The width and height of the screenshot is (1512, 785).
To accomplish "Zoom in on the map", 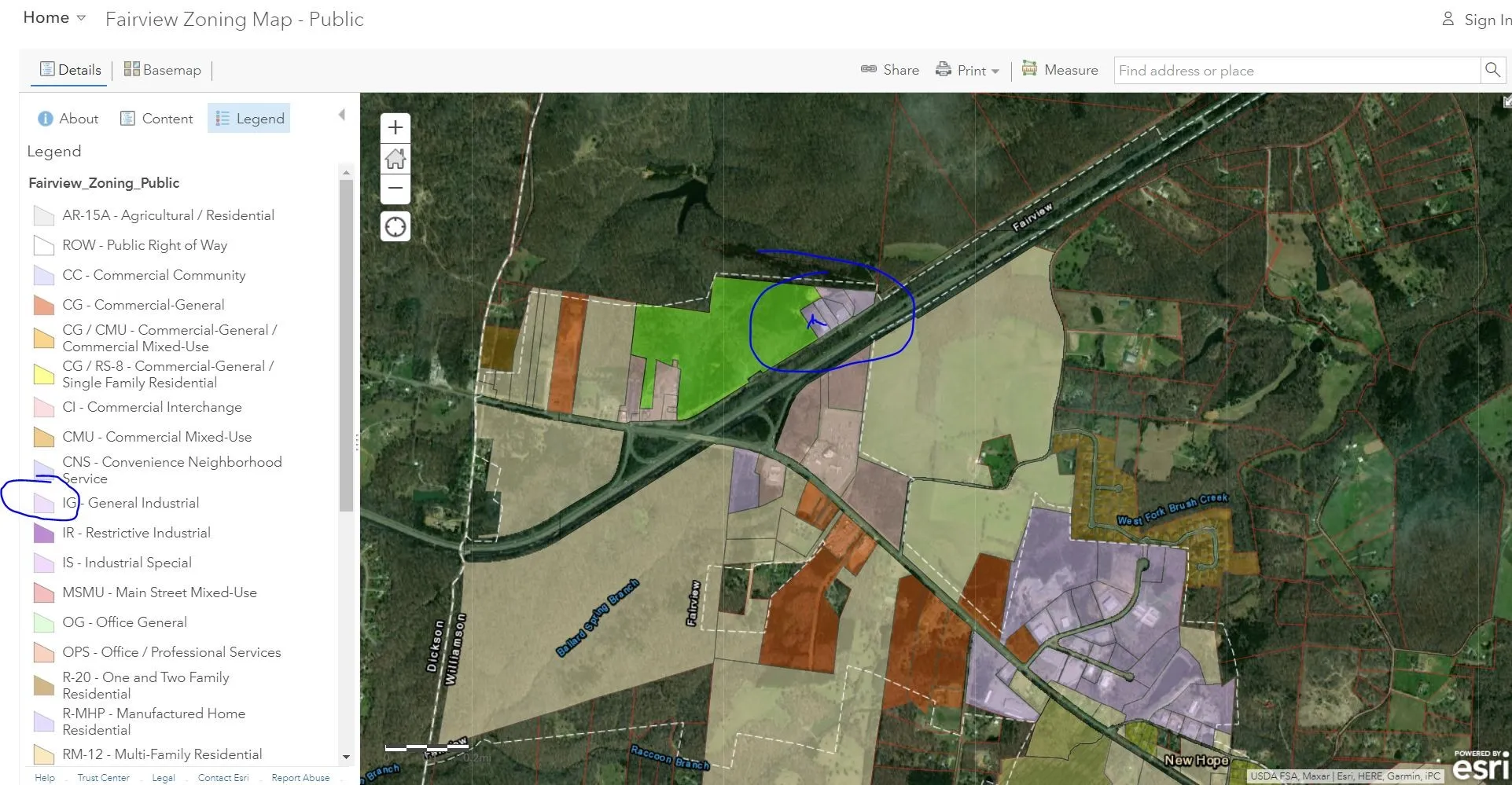I will pos(395,127).
